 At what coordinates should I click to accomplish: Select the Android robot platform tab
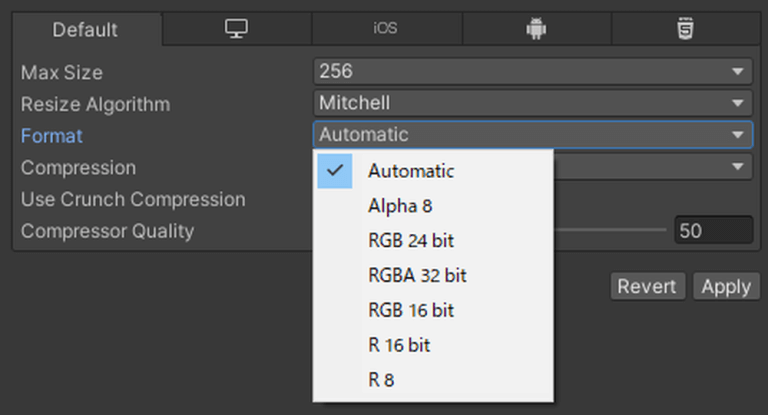[x=536, y=29]
